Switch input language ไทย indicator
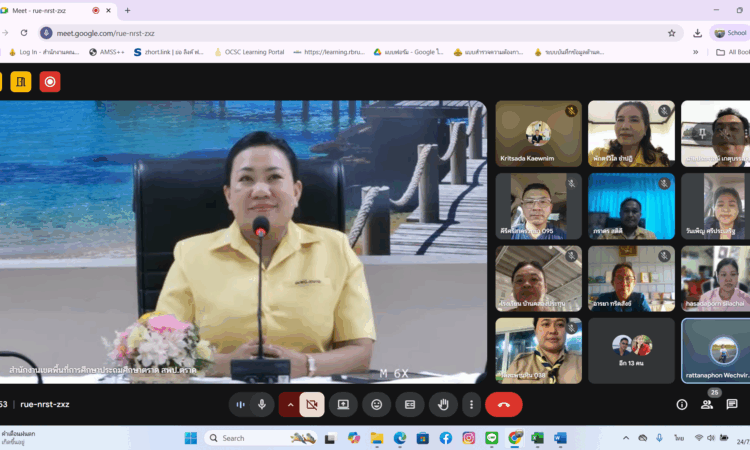The width and height of the screenshot is (750, 450). coord(679,438)
